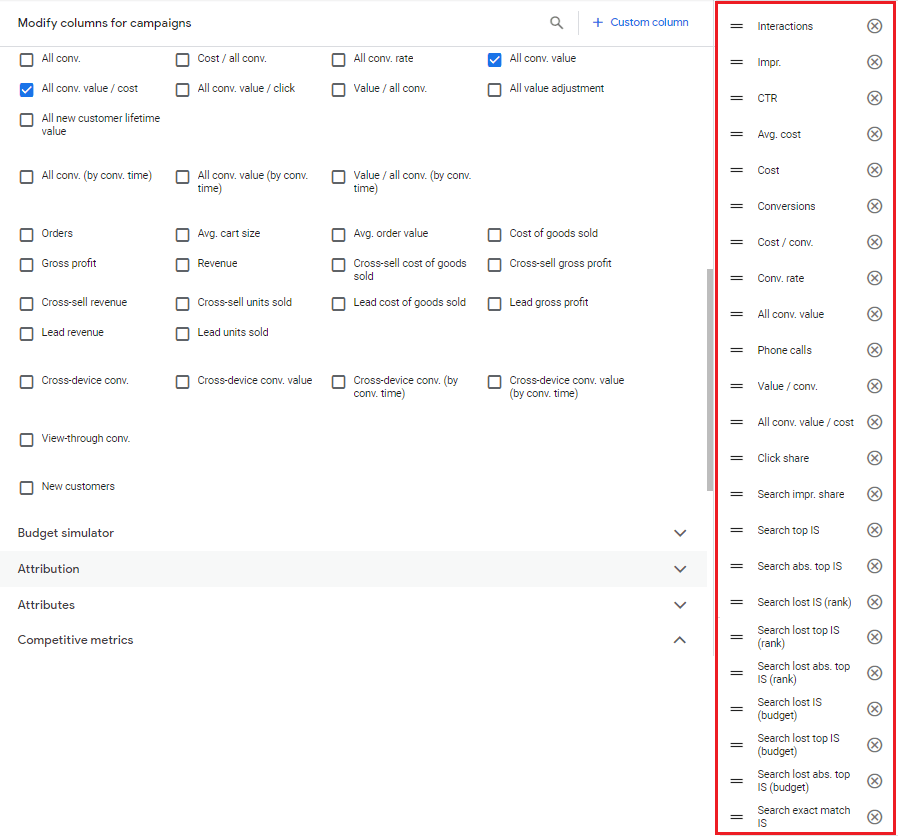Tick the All conv. rate checkbox
Viewport: 898px width, 838px height.
coord(338,60)
